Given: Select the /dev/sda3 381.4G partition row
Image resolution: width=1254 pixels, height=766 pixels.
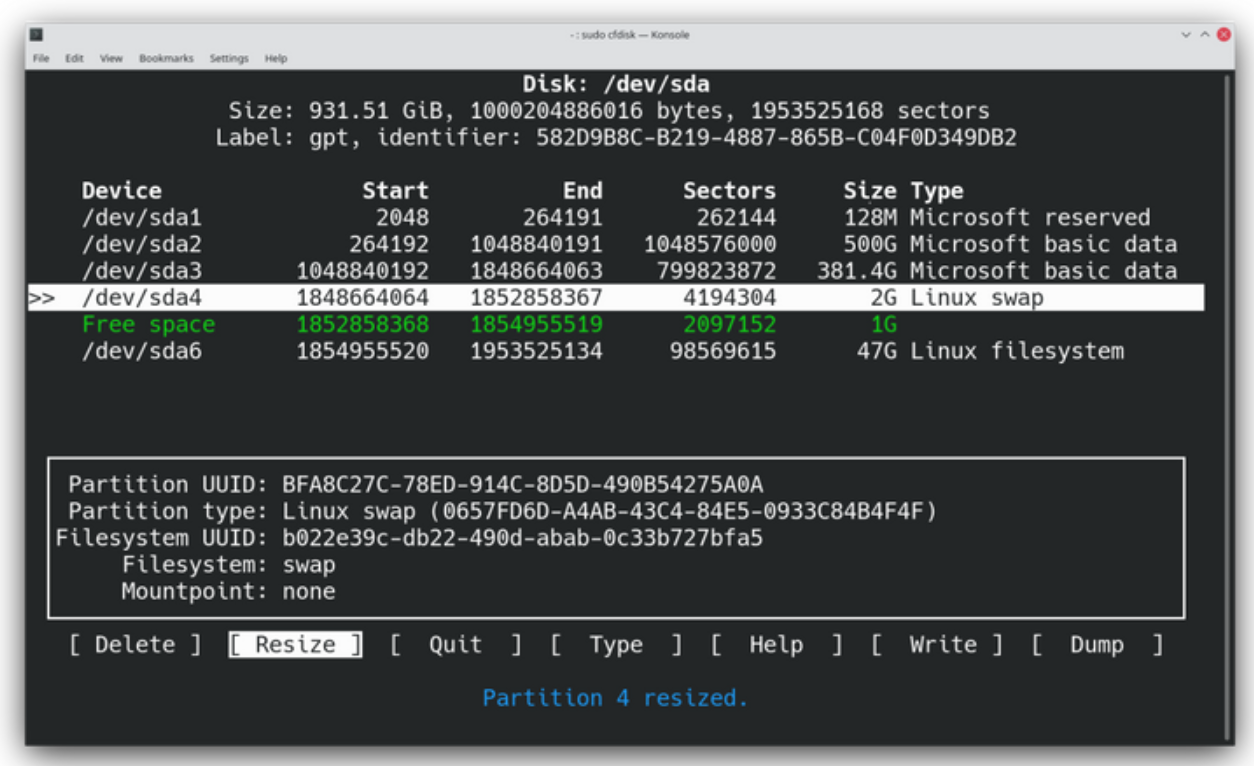Looking at the screenshot, I should (615, 271).
